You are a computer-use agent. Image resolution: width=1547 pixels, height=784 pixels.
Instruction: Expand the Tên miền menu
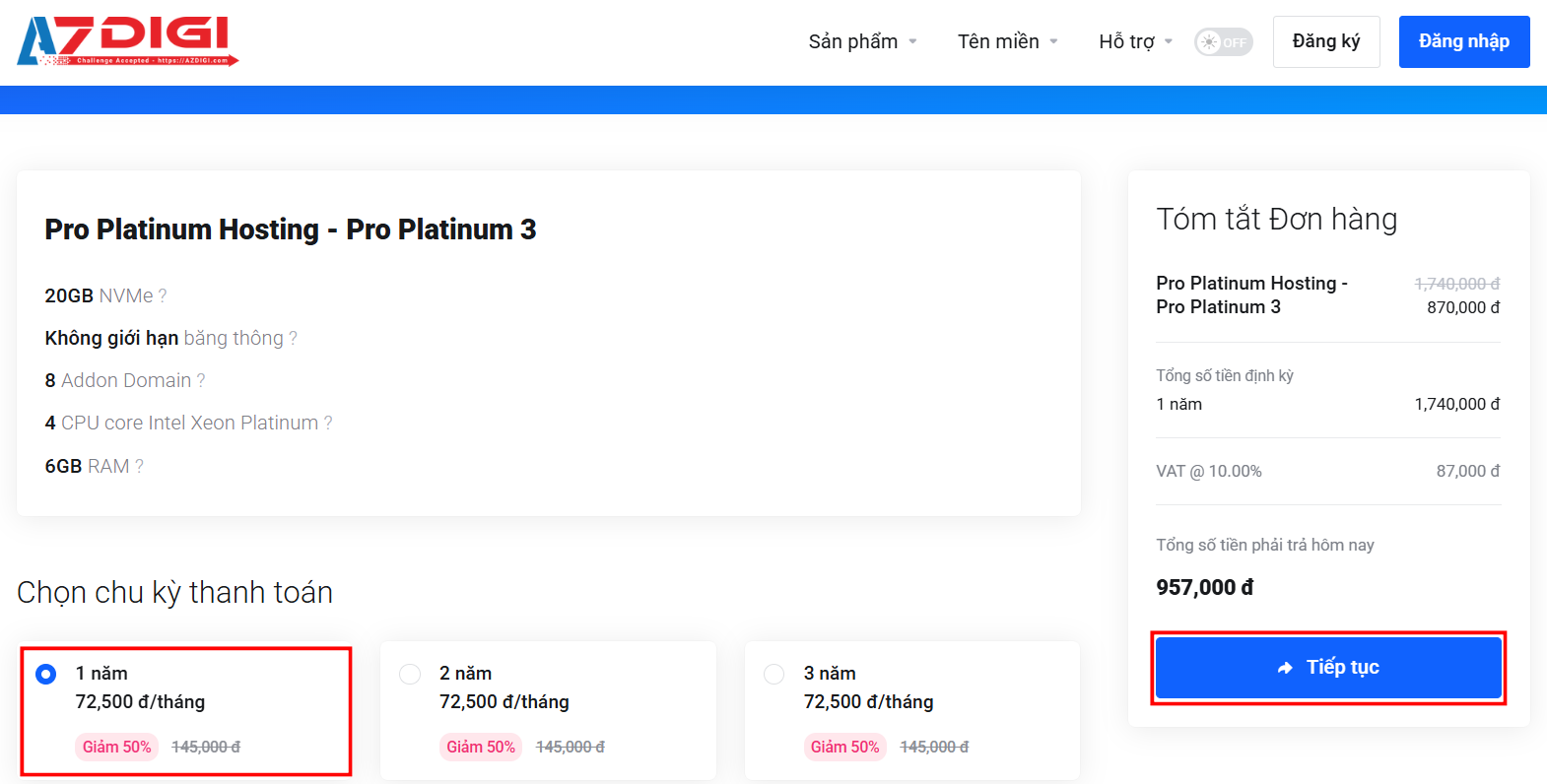1008,41
